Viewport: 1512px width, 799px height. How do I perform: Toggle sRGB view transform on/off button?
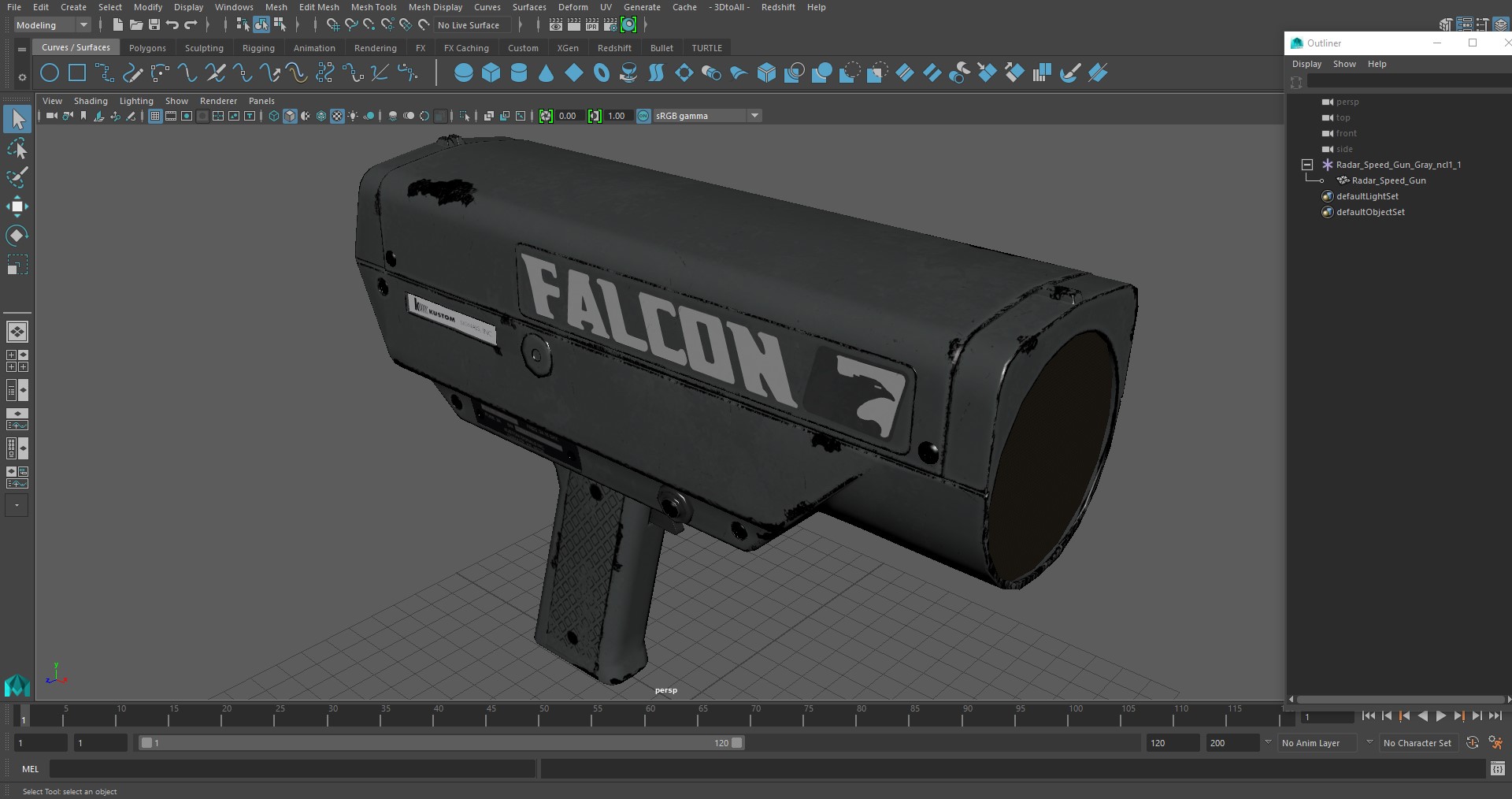643,116
